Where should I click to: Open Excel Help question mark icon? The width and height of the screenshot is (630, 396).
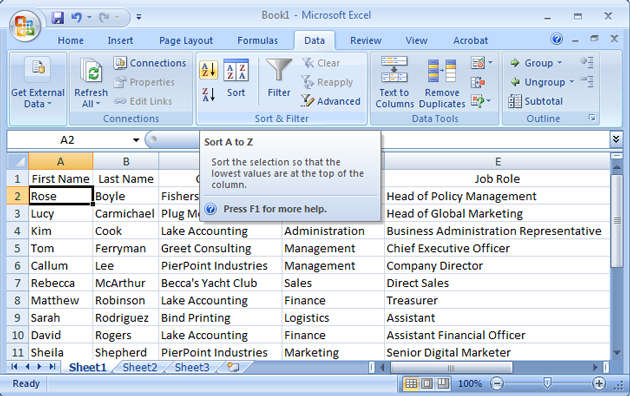coord(557,39)
